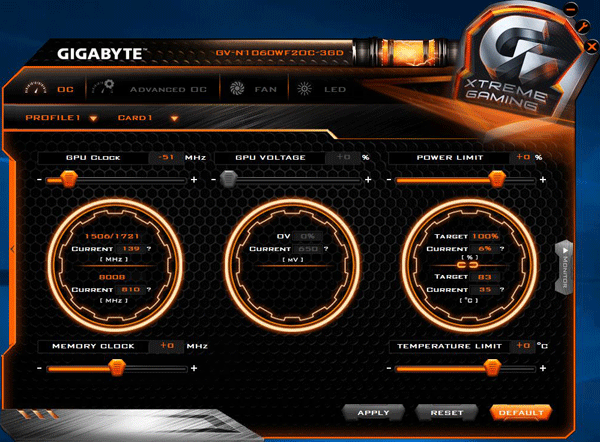Click the Power Limit slider handle

click(x=497, y=179)
